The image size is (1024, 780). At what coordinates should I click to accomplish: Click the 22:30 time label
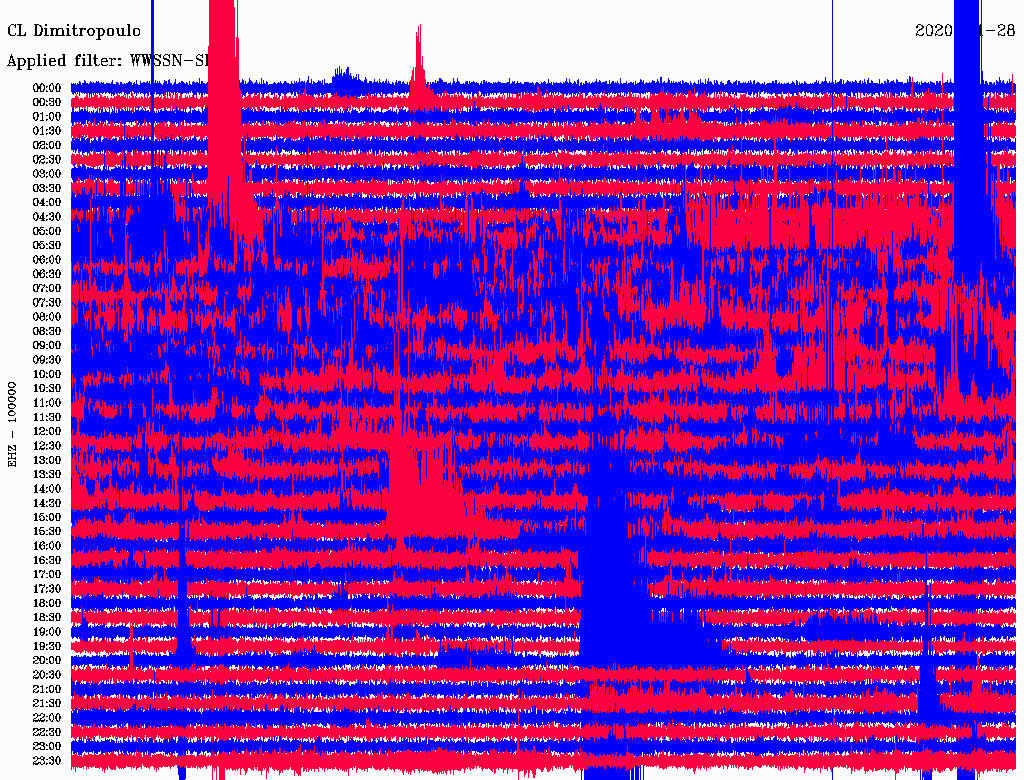pos(47,732)
